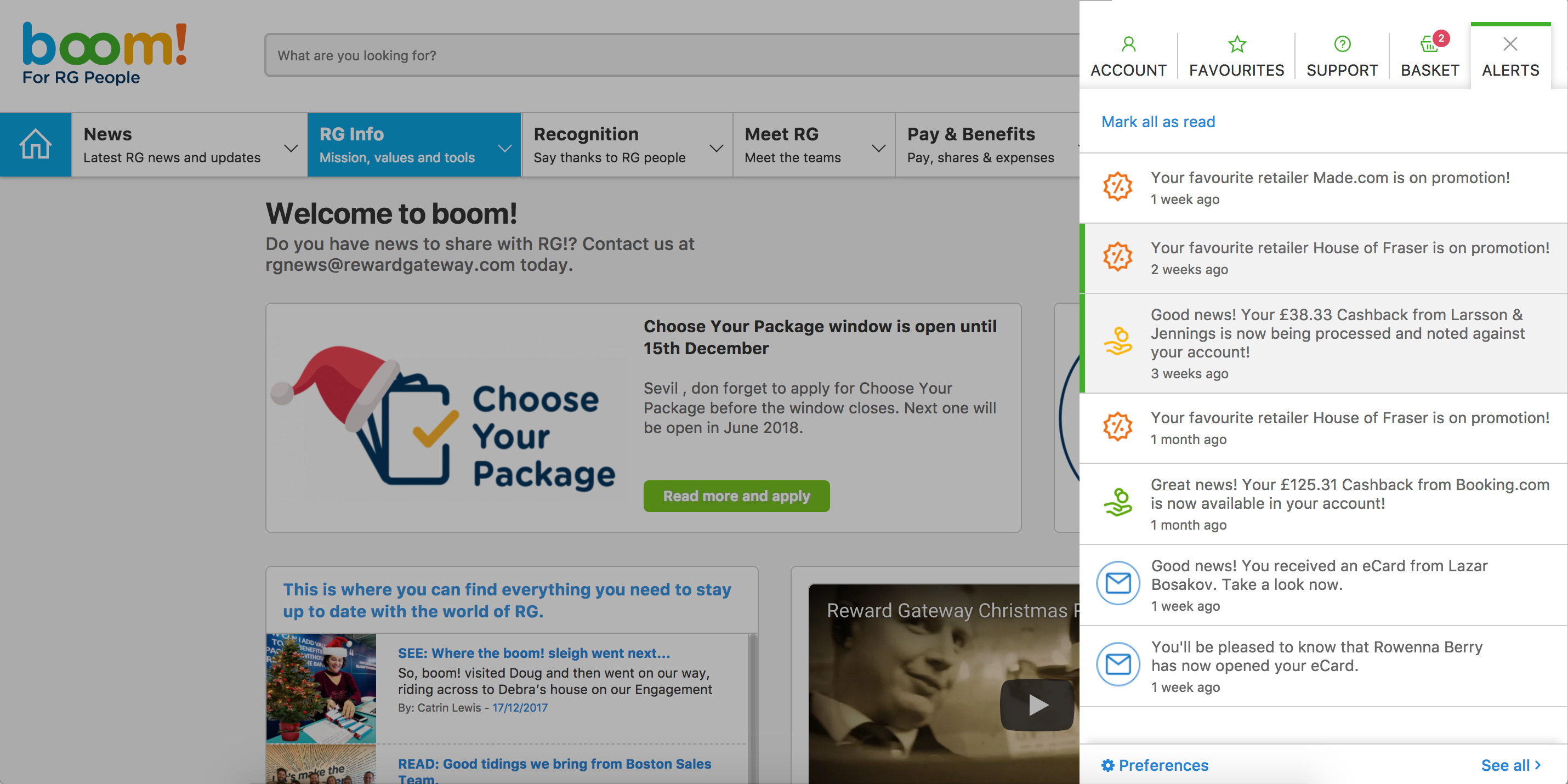Click the Larsson & Jennings cashback hand icon
Viewport: 1568px width, 784px height.
click(x=1117, y=342)
